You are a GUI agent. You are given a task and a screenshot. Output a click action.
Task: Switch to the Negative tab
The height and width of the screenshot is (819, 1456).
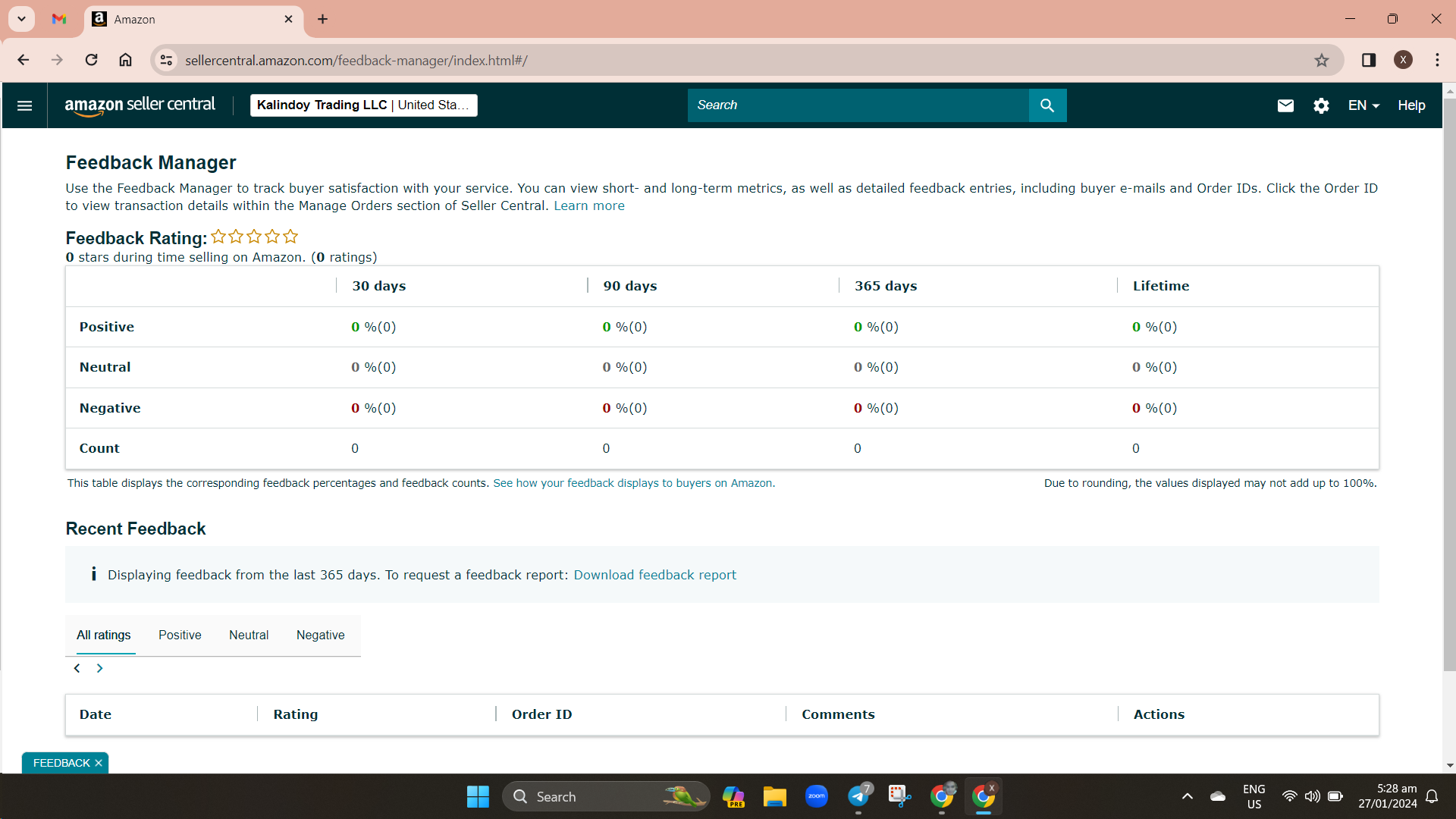pos(320,635)
